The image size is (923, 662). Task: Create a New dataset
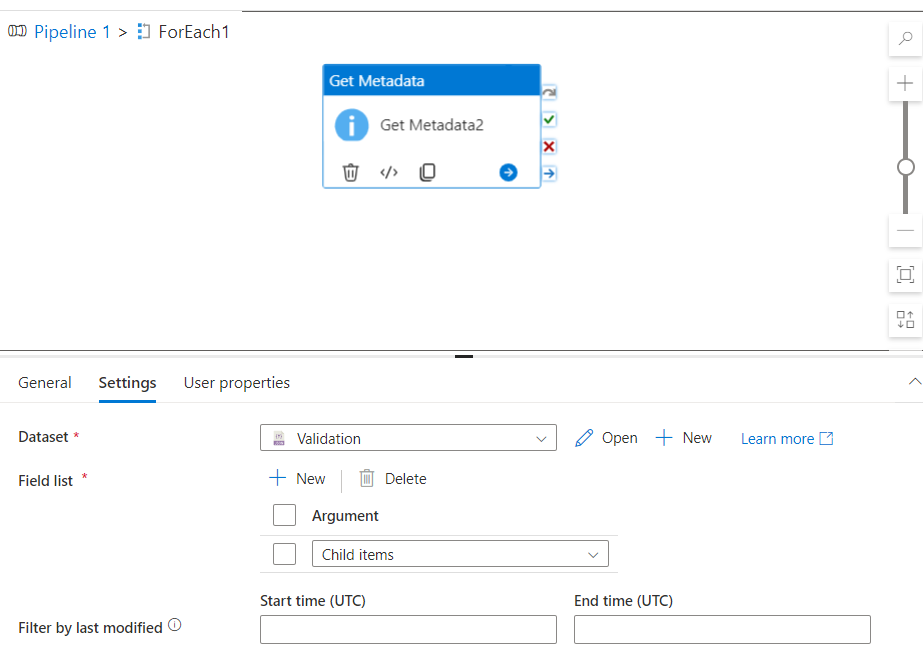click(683, 438)
